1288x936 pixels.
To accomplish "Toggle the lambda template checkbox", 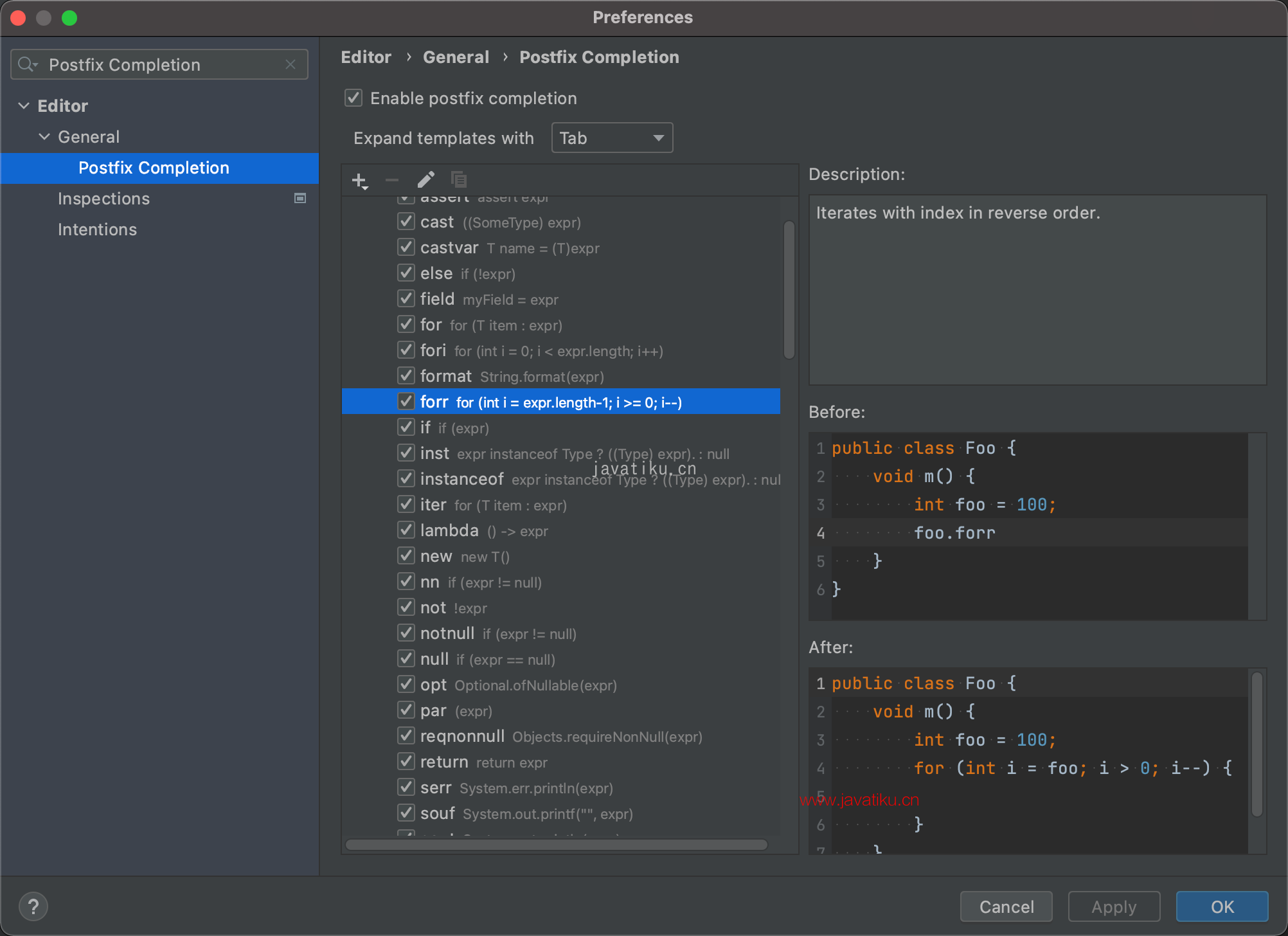I will (406, 530).
